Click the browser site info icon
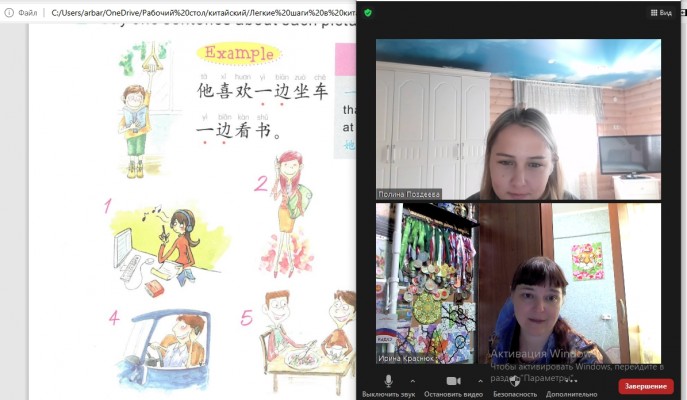 [9, 13]
